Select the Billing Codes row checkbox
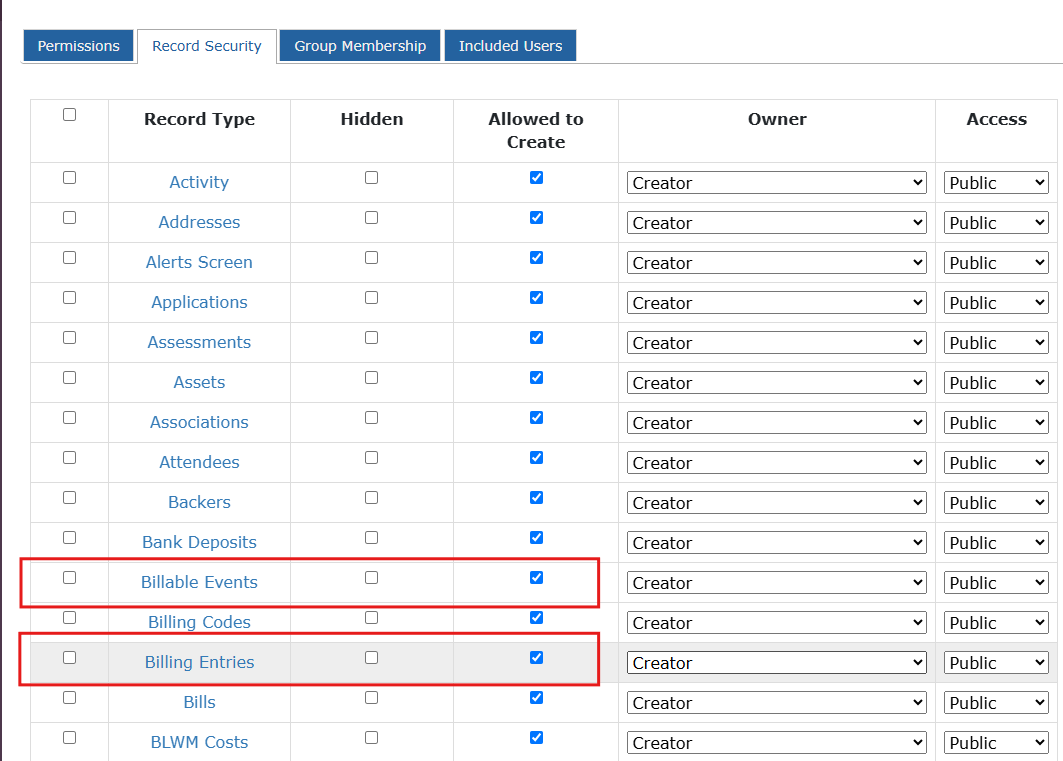The height and width of the screenshot is (761, 1063). (x=69, y=617)
